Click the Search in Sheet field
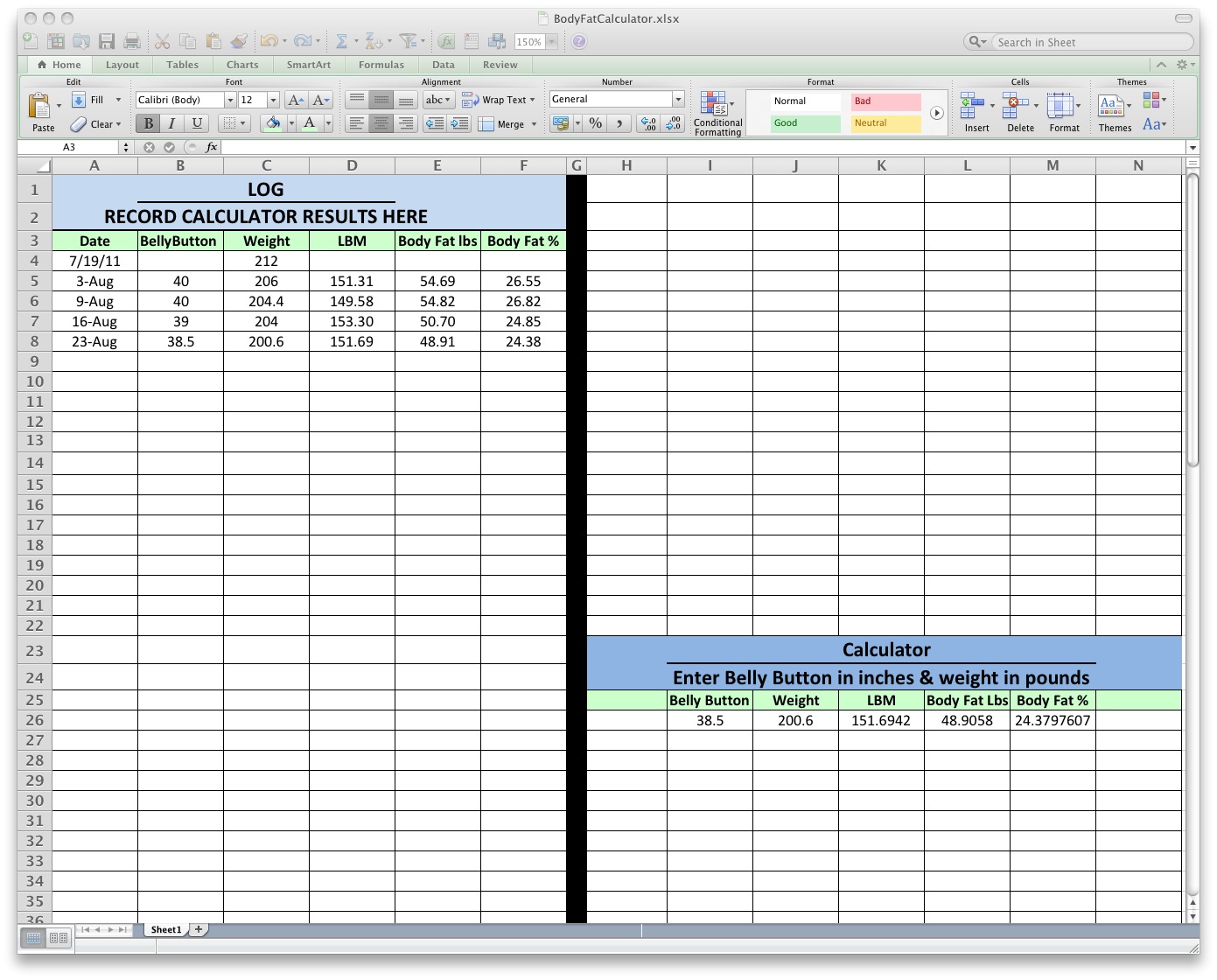Screen dimensions: 1217x980 point(1089,42)
